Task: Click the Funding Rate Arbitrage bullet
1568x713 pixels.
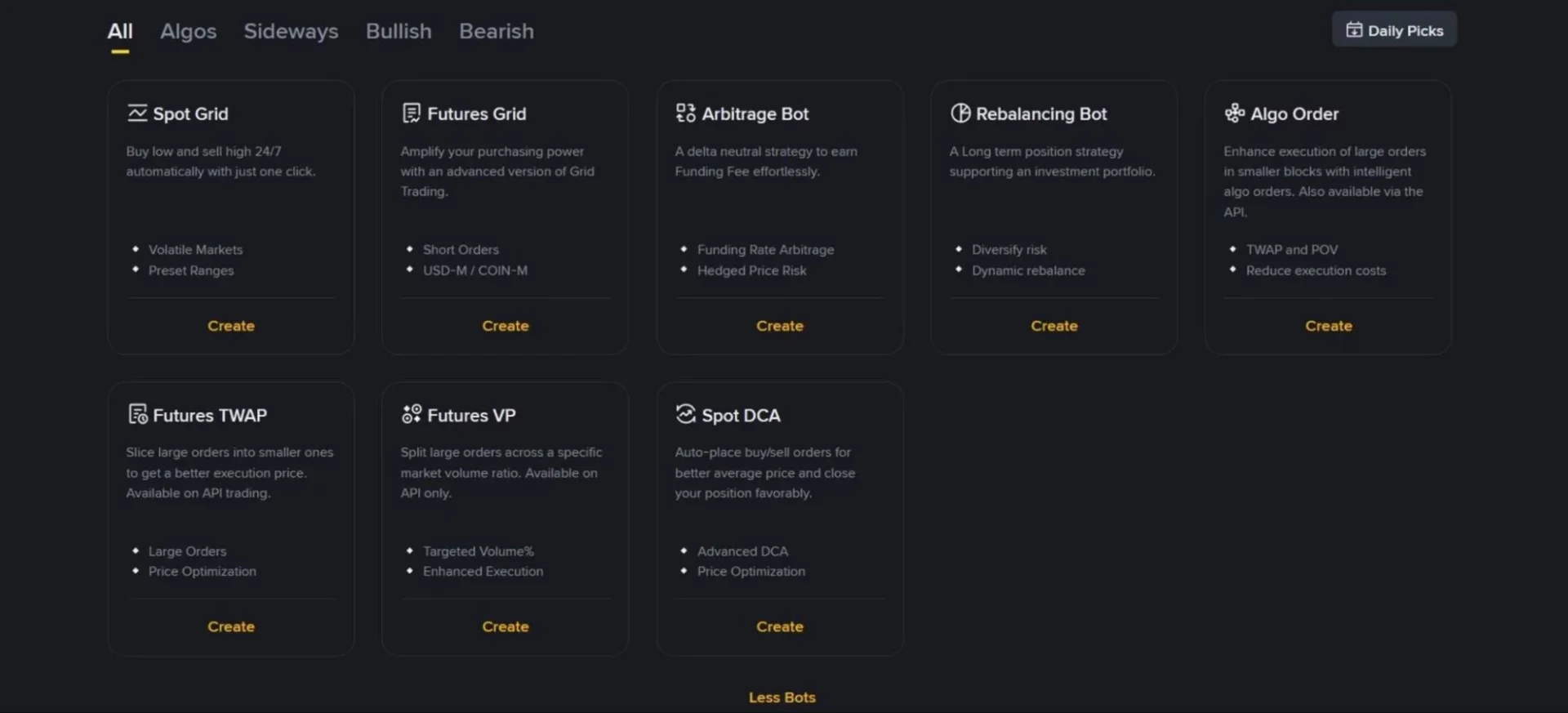Action: click(766, 249)
